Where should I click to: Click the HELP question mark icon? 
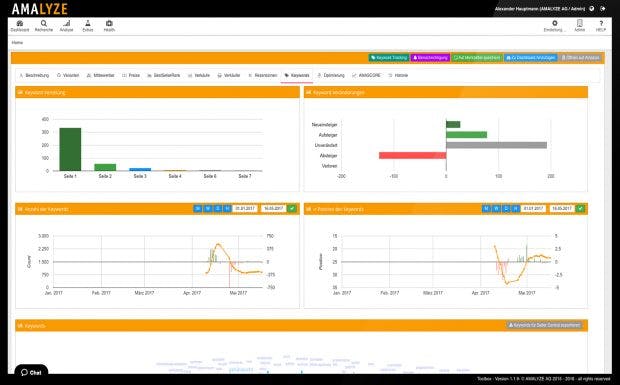[x=601, y=26]
